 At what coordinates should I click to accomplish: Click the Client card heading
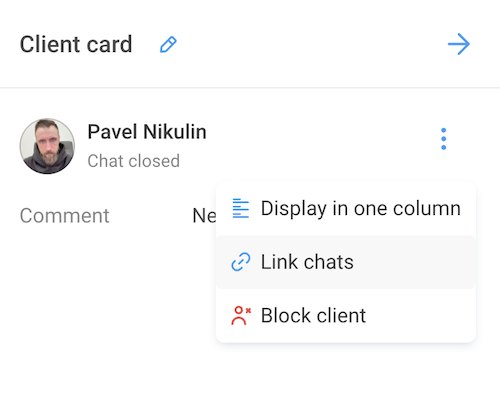(x=76, y=44)
